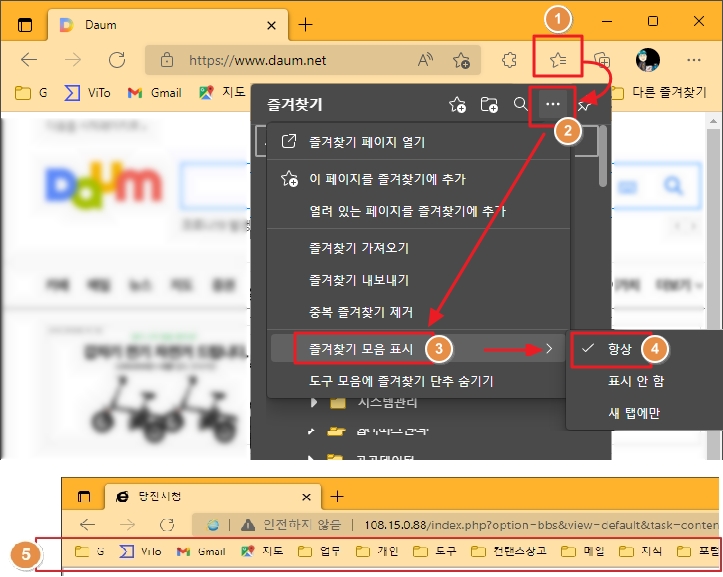Click the favorites panel scrollbar thumb
Image resolution: width=723 pixels, height=577 pixels.
(603, 156)
